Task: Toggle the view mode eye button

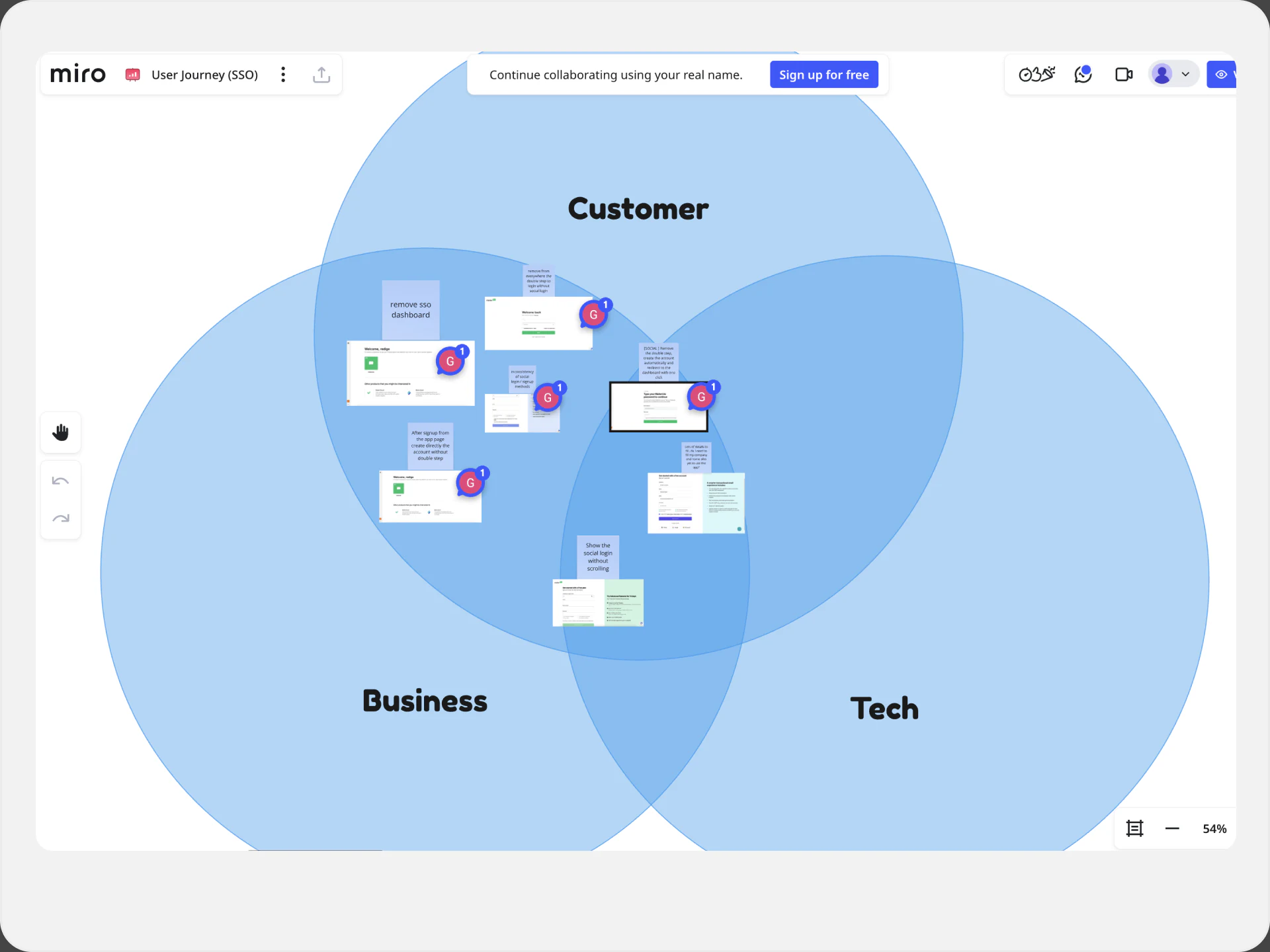Action: click(x=1222, y=75)
